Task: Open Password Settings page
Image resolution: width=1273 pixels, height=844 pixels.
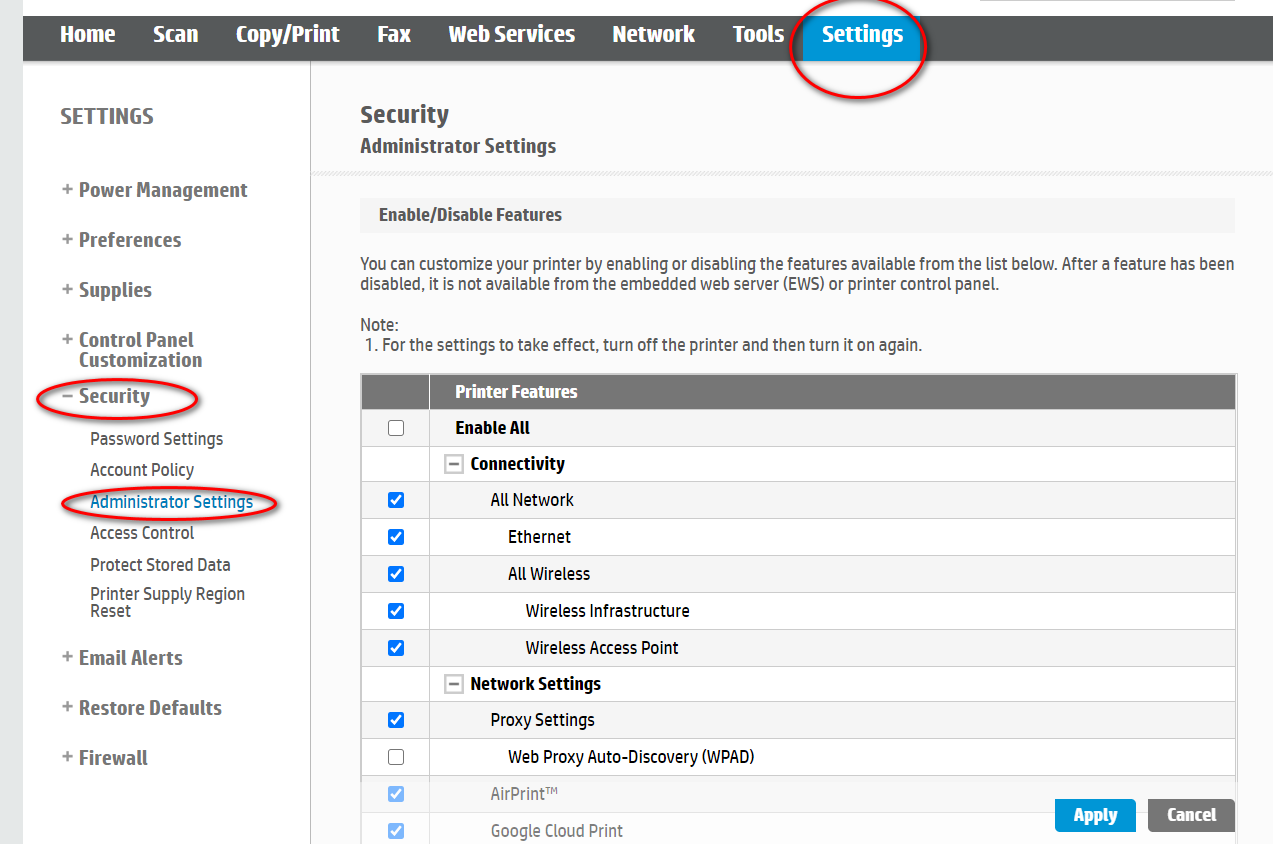Action: pos(156,439)
